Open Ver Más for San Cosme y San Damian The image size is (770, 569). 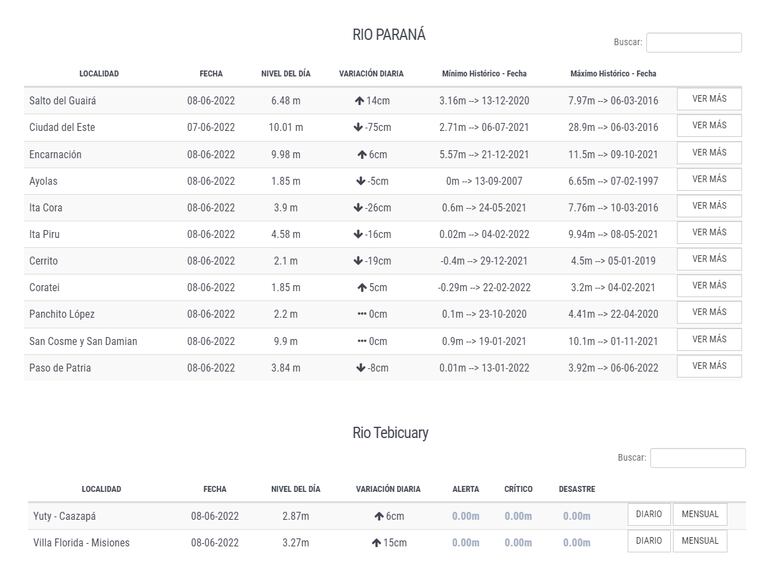point(709,340)
